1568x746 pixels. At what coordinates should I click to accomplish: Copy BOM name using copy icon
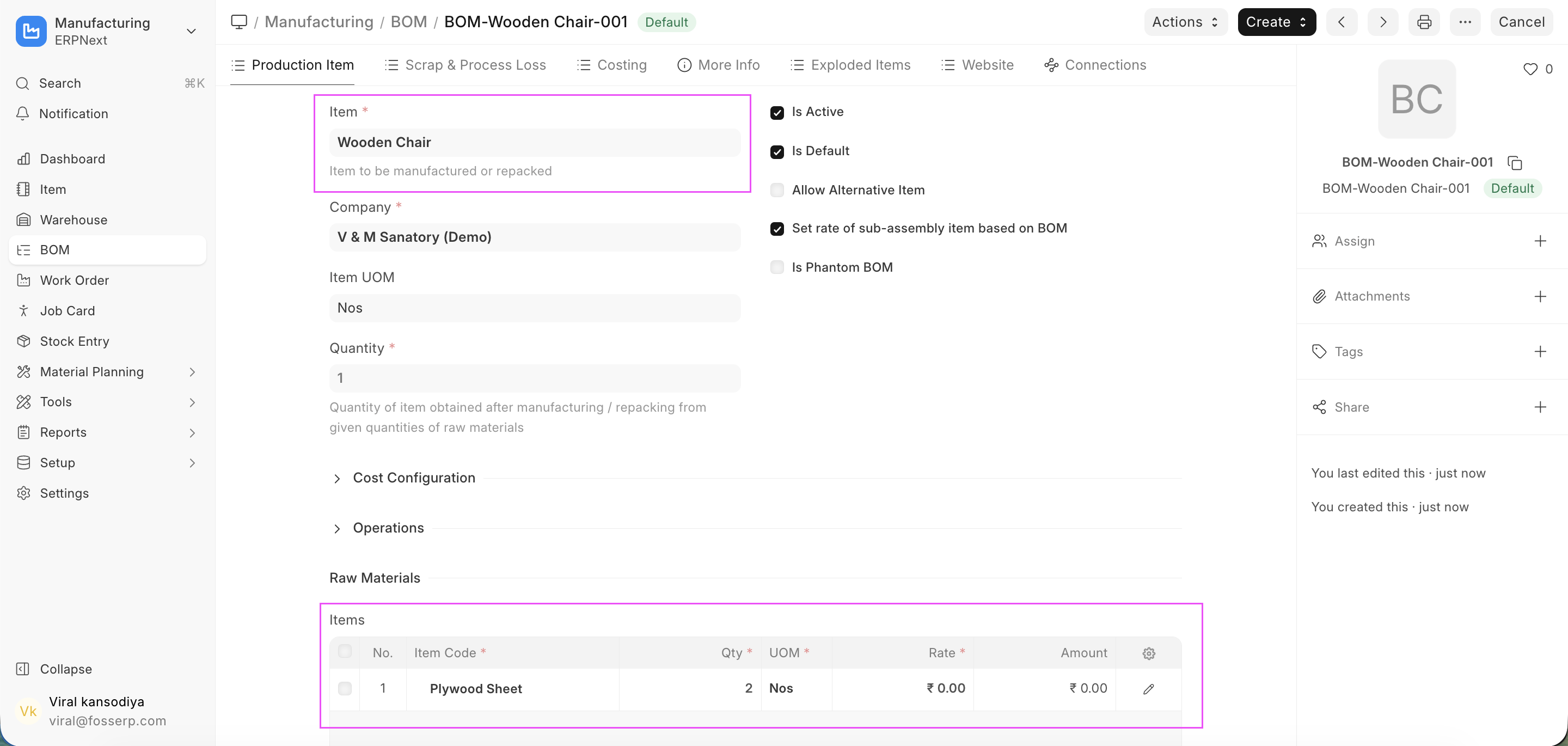click(1515, 163)
